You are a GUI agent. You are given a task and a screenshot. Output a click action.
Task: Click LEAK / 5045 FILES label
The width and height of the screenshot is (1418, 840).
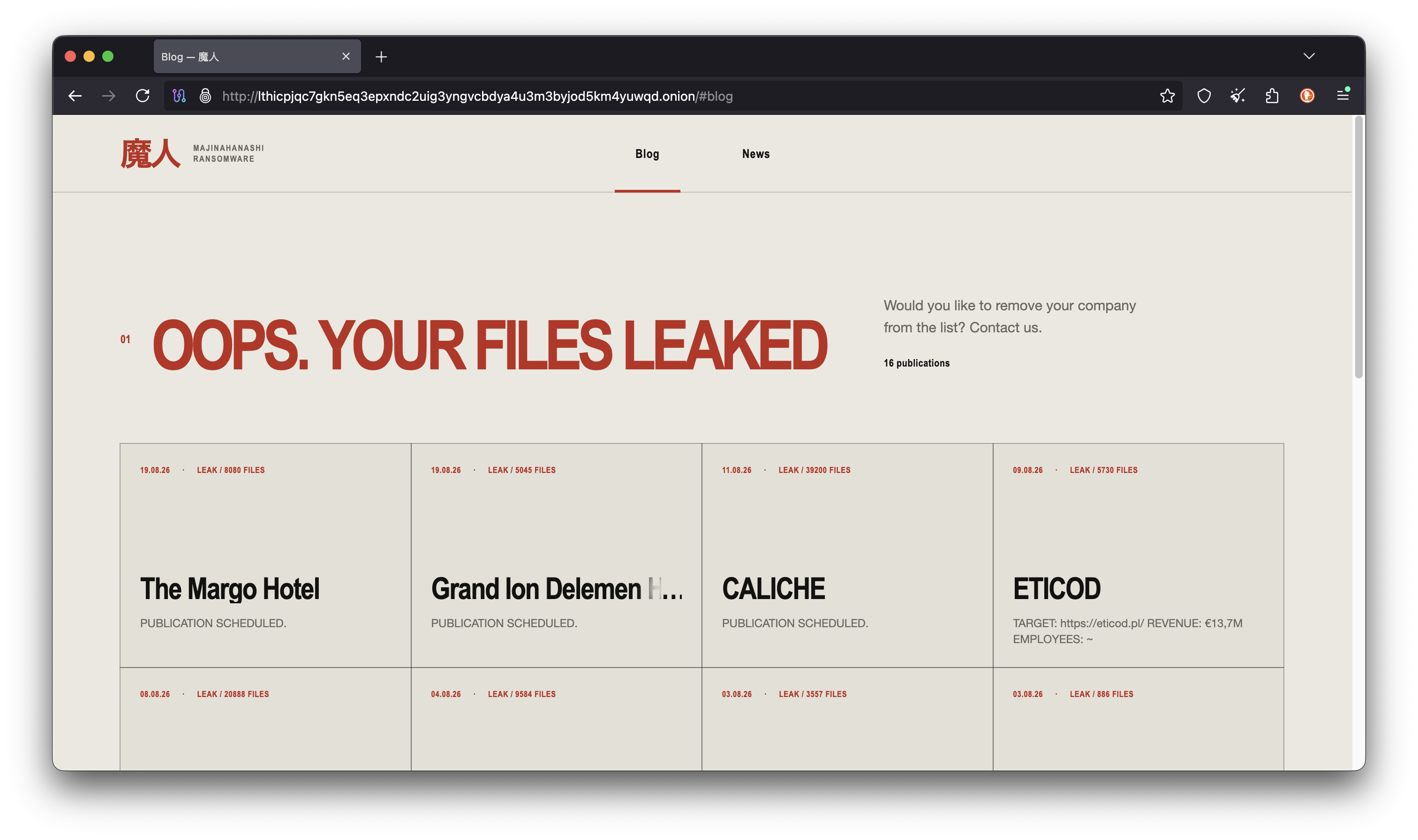pos(522,470)
